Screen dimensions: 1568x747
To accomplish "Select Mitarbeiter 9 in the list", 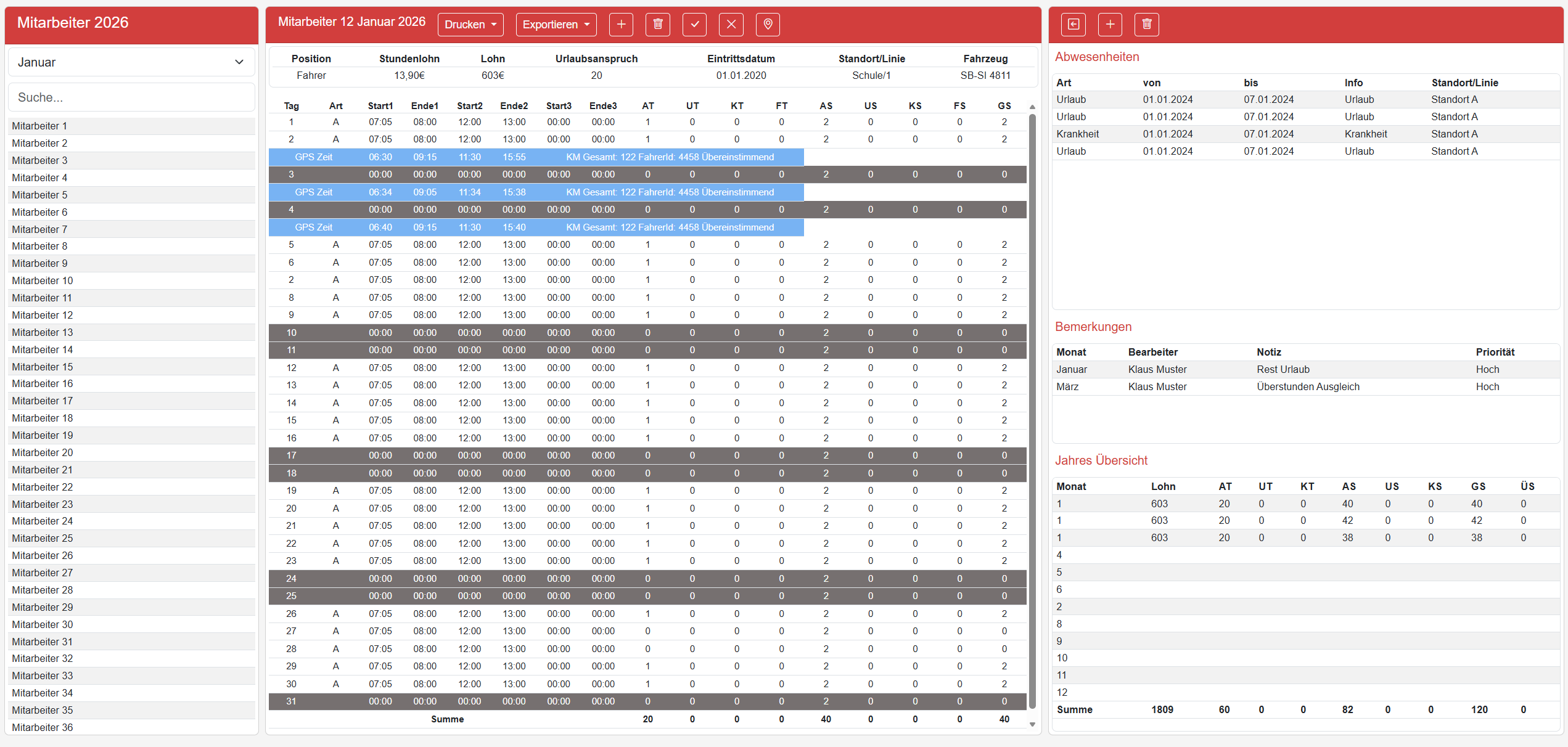I will point(131,263).
